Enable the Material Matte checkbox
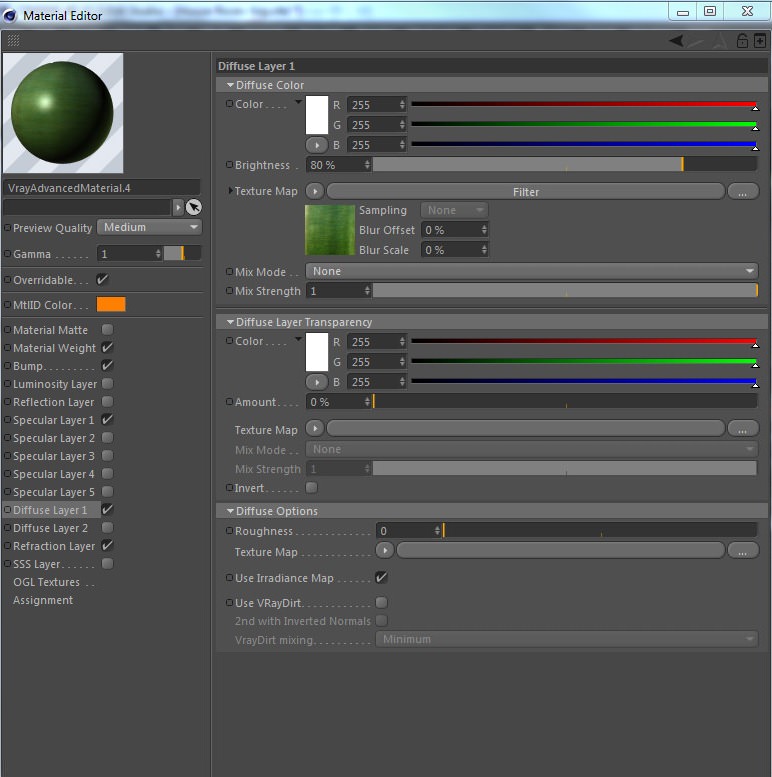 click(107, 330)
